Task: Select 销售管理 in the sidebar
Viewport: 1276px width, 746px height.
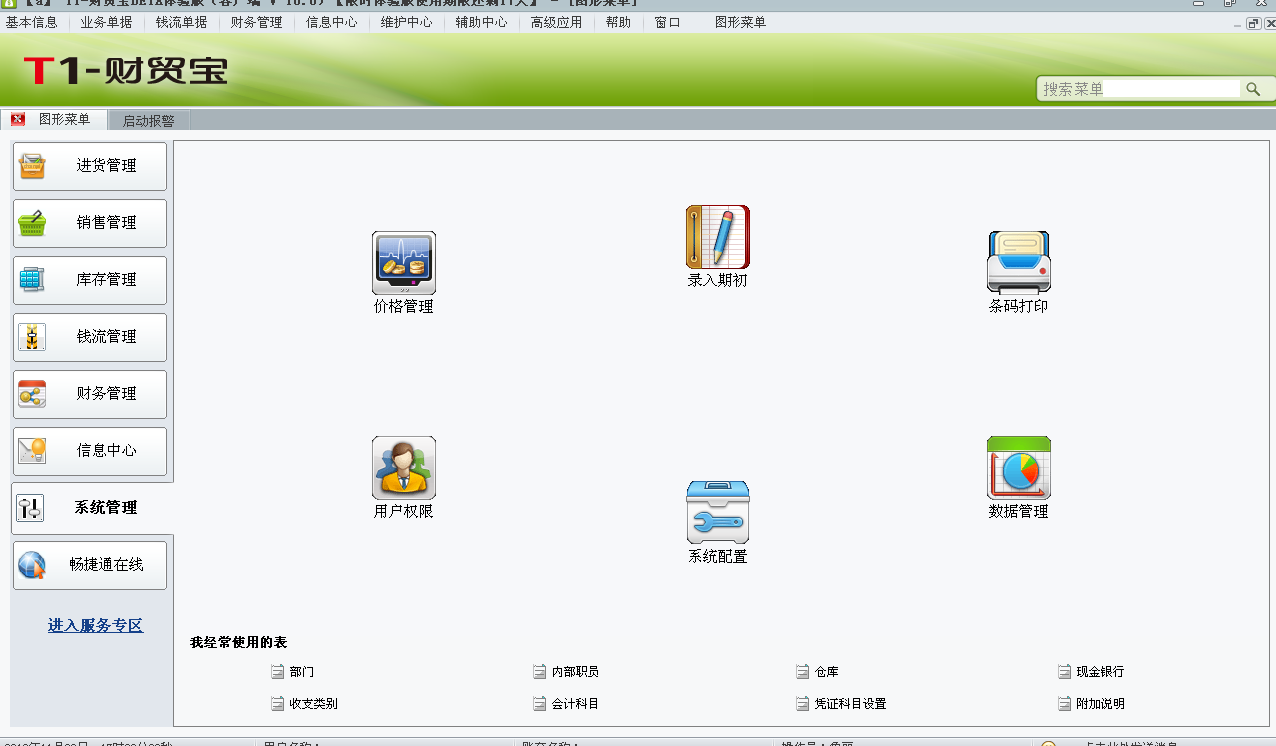Action: 90,223
